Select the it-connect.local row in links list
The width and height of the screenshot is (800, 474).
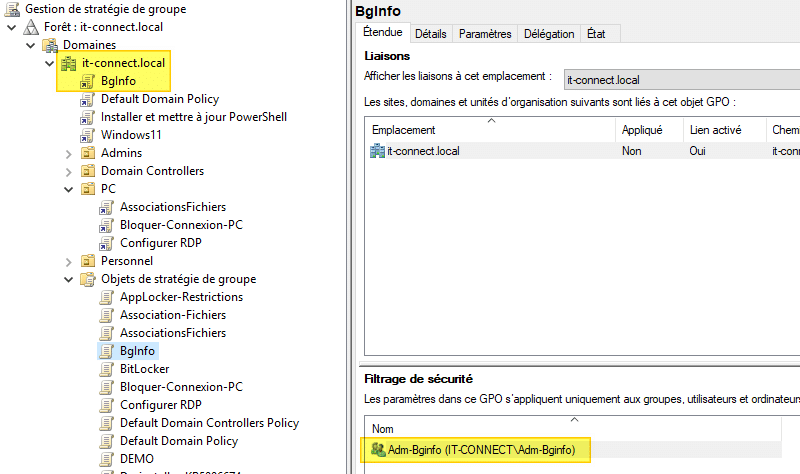coord(582,151)
